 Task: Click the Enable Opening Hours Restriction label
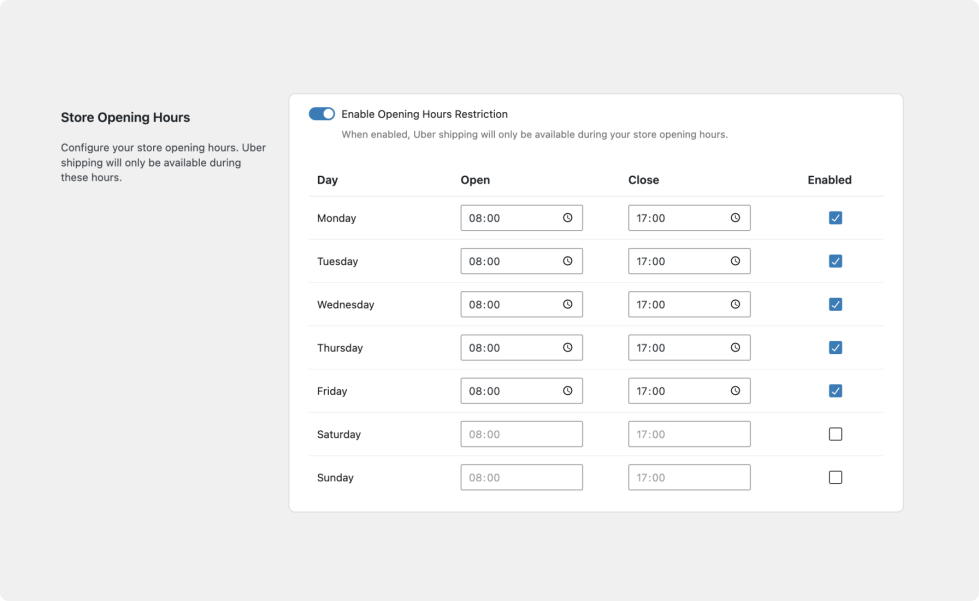pos(424,114)
